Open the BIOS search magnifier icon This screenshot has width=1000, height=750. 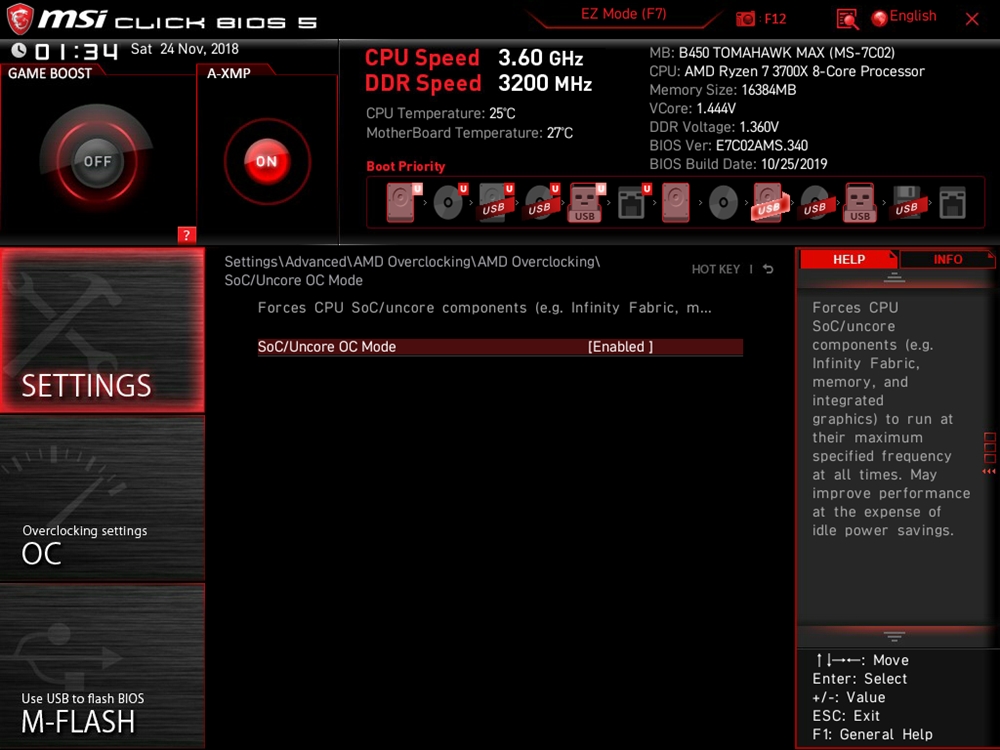coord(847,19)
